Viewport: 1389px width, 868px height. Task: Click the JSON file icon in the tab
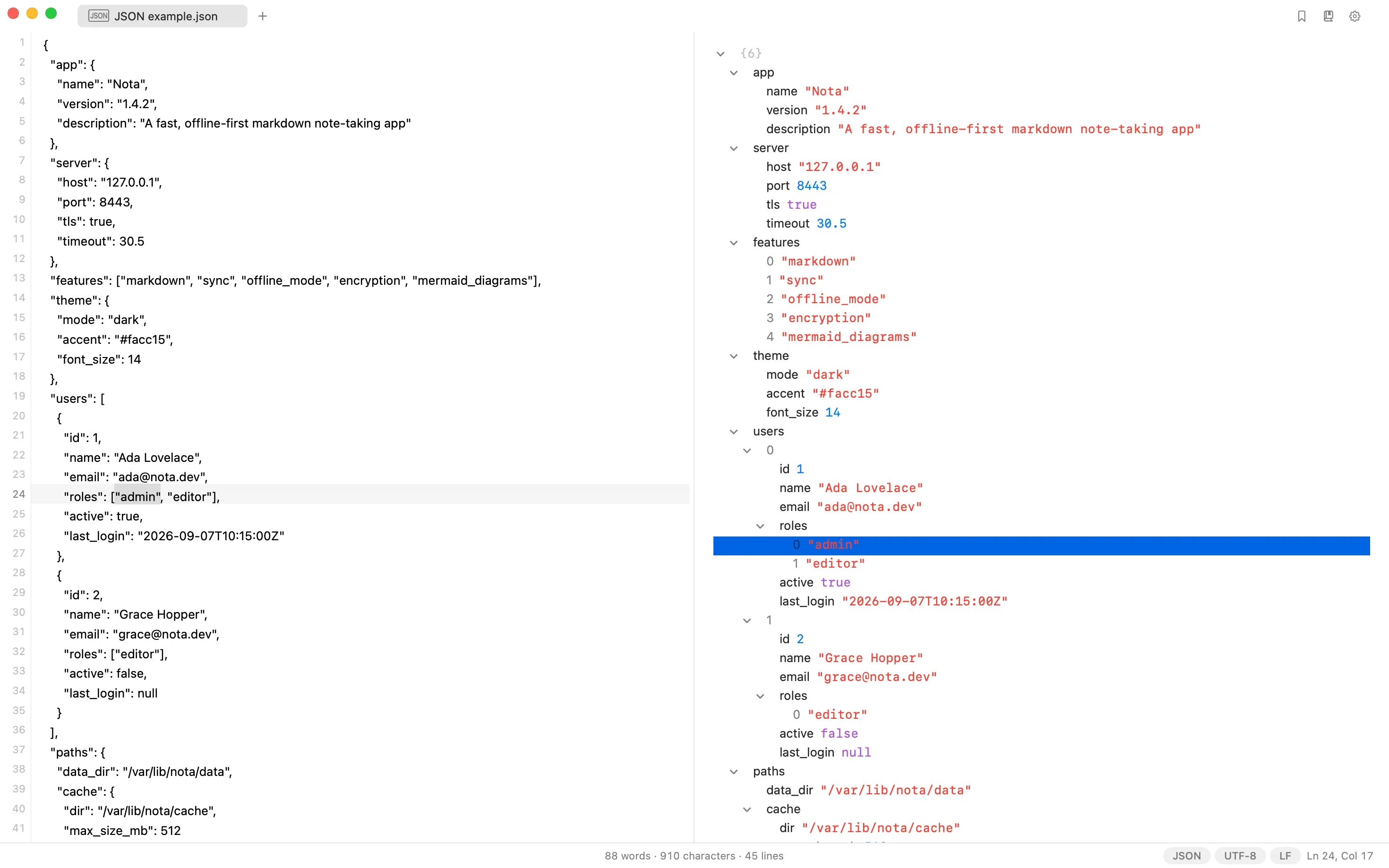98,16
